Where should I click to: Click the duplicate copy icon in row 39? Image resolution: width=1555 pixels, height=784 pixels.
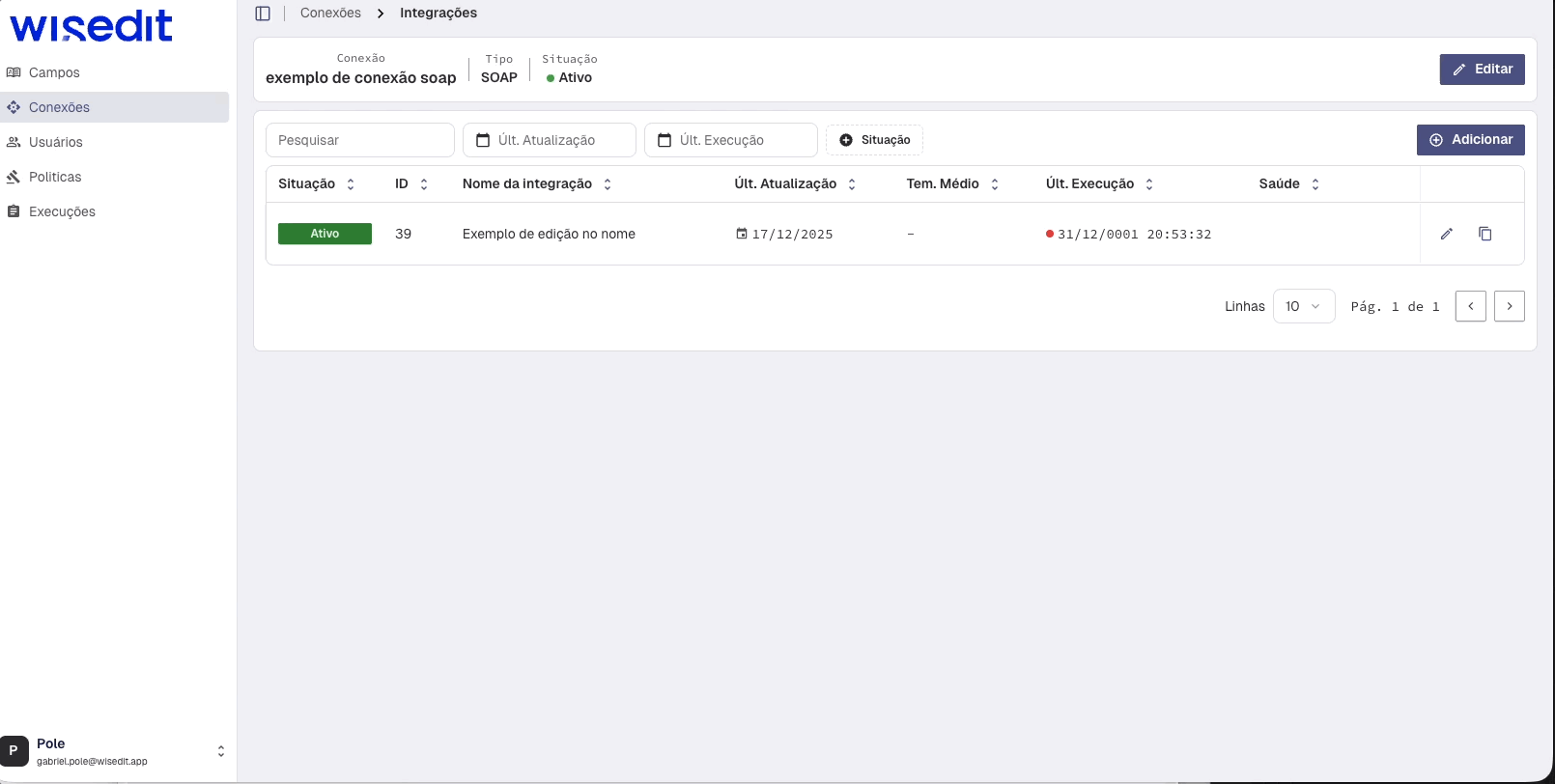(x=1484, y=234)
